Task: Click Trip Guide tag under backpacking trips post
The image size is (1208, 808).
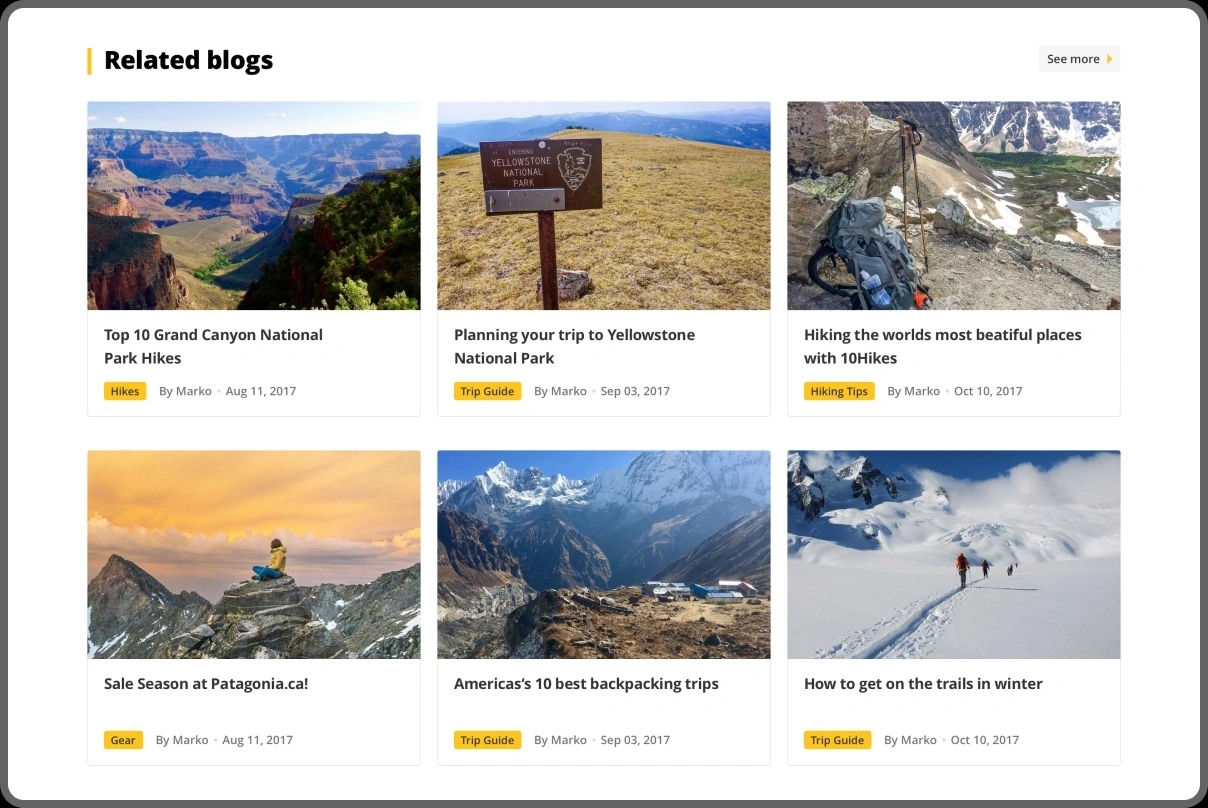Action: (x=487, y=740)
